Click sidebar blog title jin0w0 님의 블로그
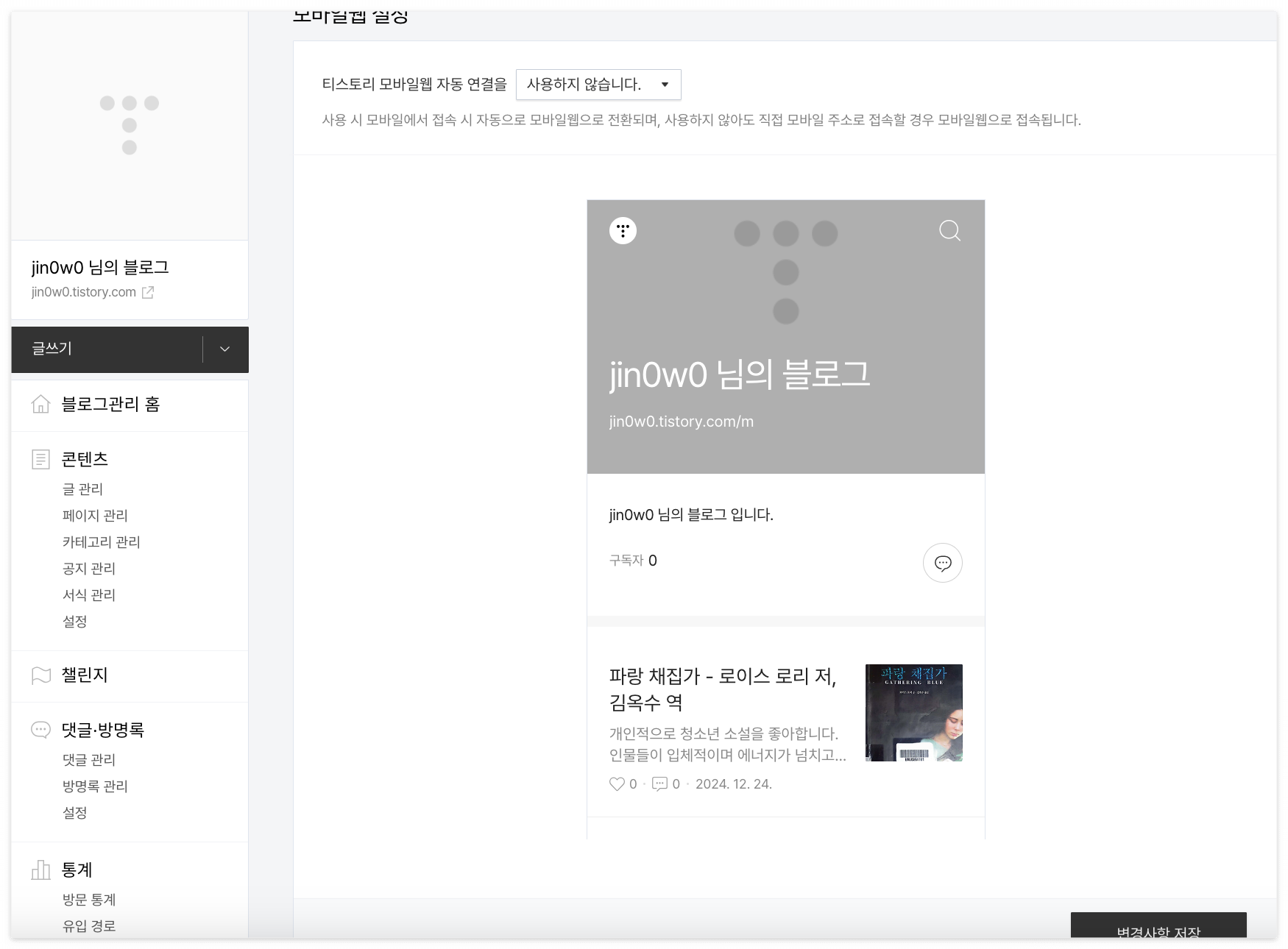The width and height of the screenshot is (1288, 949). coord(100,268)
